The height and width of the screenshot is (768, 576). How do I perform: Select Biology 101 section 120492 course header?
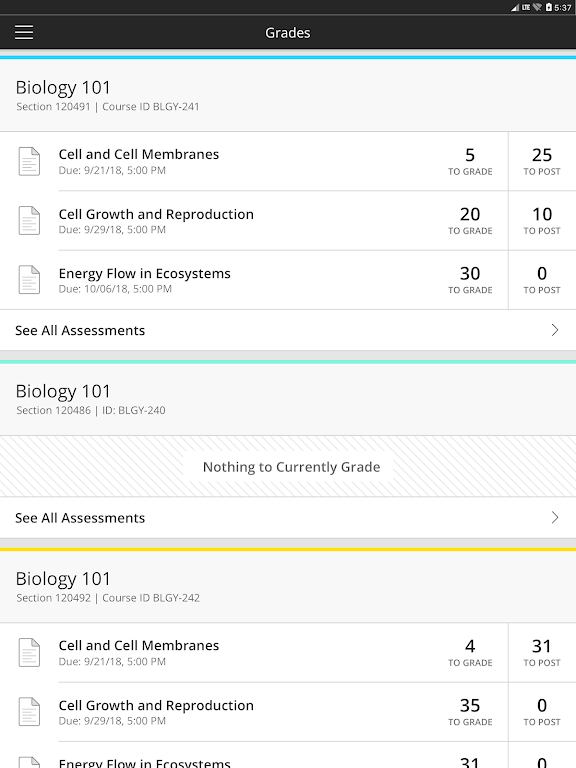click(x=288, y=587)
